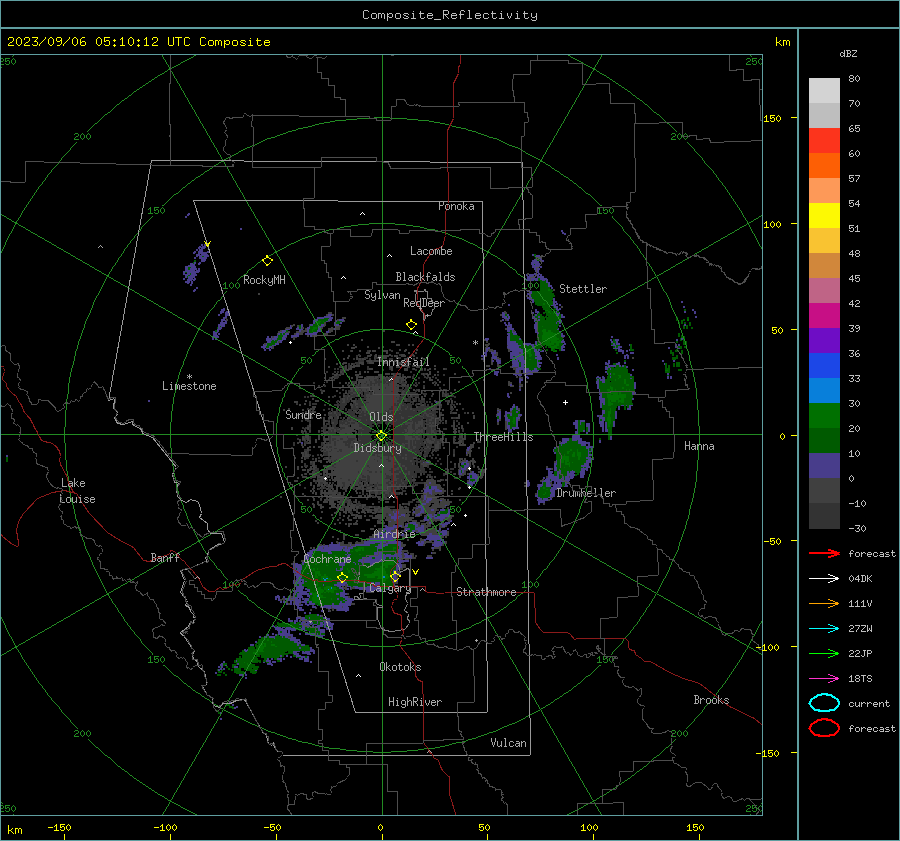Click the Lake Louise label

tap(78, 491)
